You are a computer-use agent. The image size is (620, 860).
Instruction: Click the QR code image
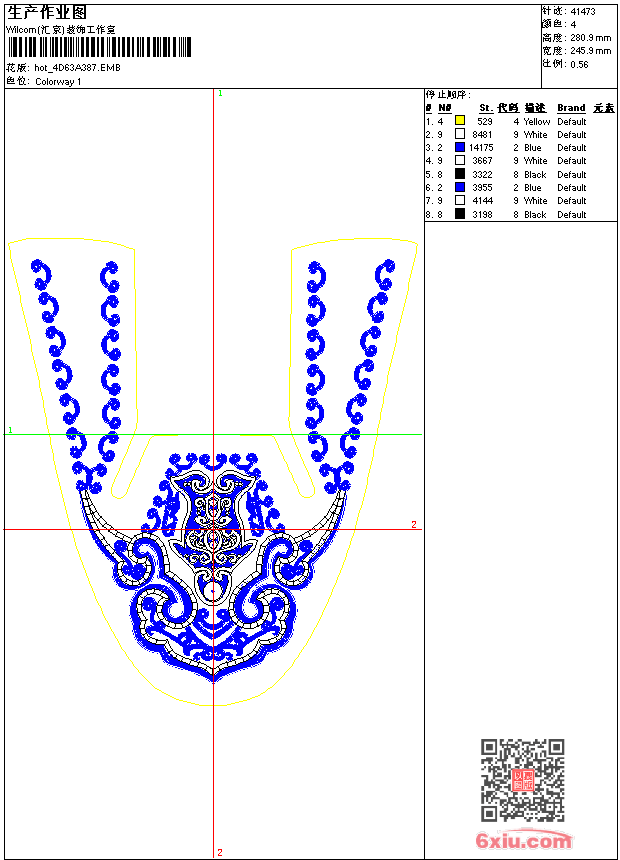point(523,780)
